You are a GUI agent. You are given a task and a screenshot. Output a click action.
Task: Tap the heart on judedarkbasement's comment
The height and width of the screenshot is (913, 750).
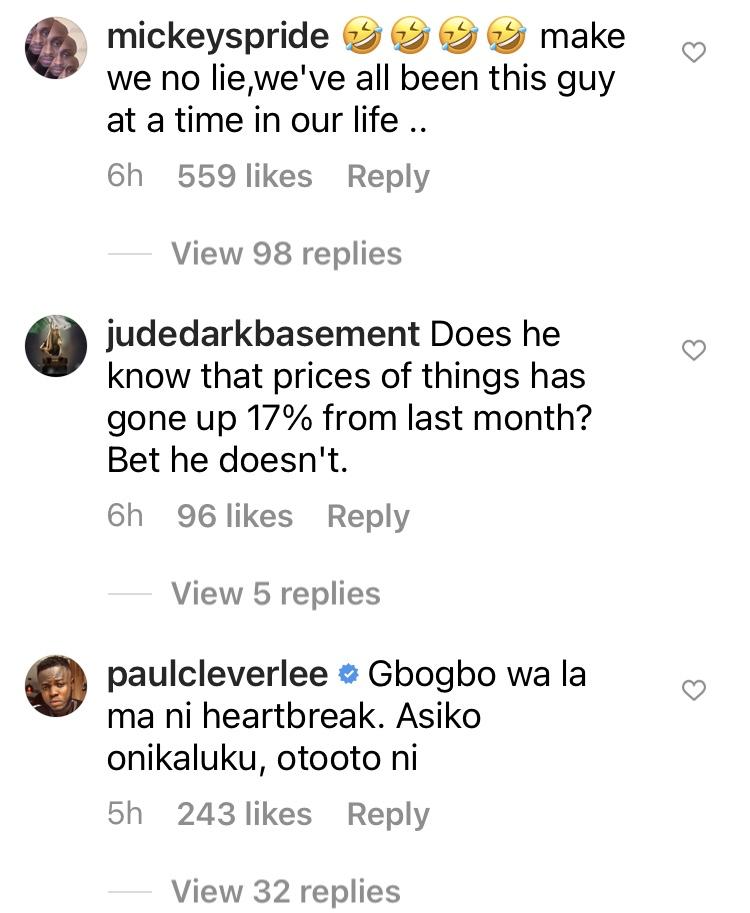pos(693,349)
